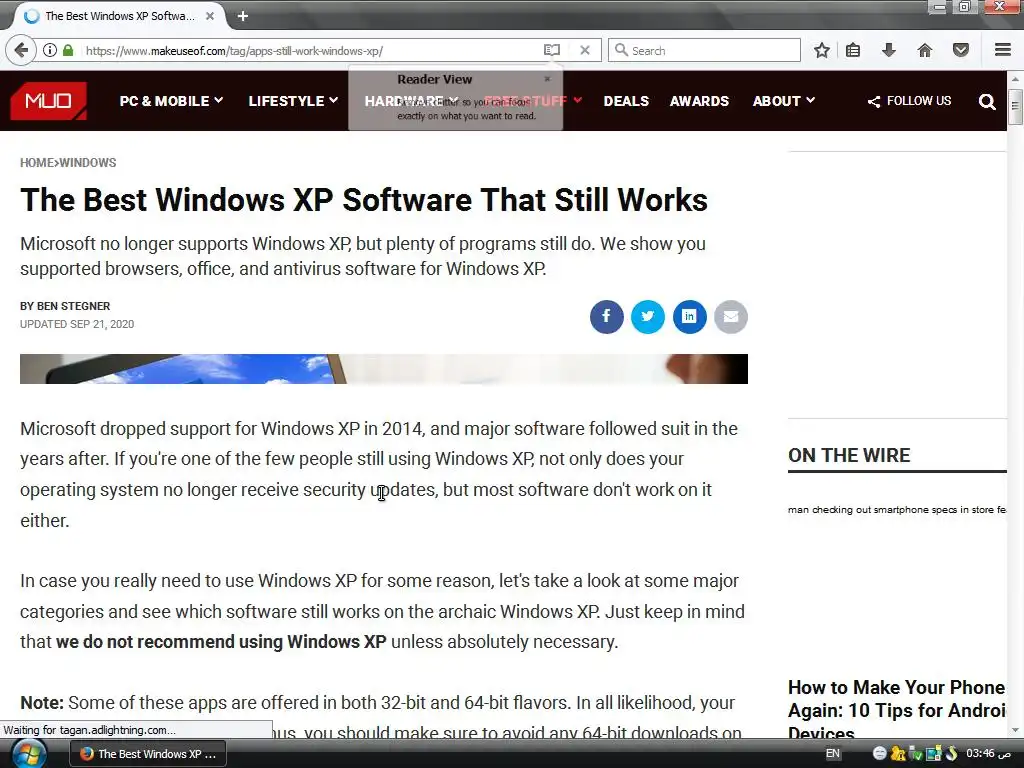The image size is (1024, 768).
Task: Go back with the browser back arrow
Action: pos(21,50)
